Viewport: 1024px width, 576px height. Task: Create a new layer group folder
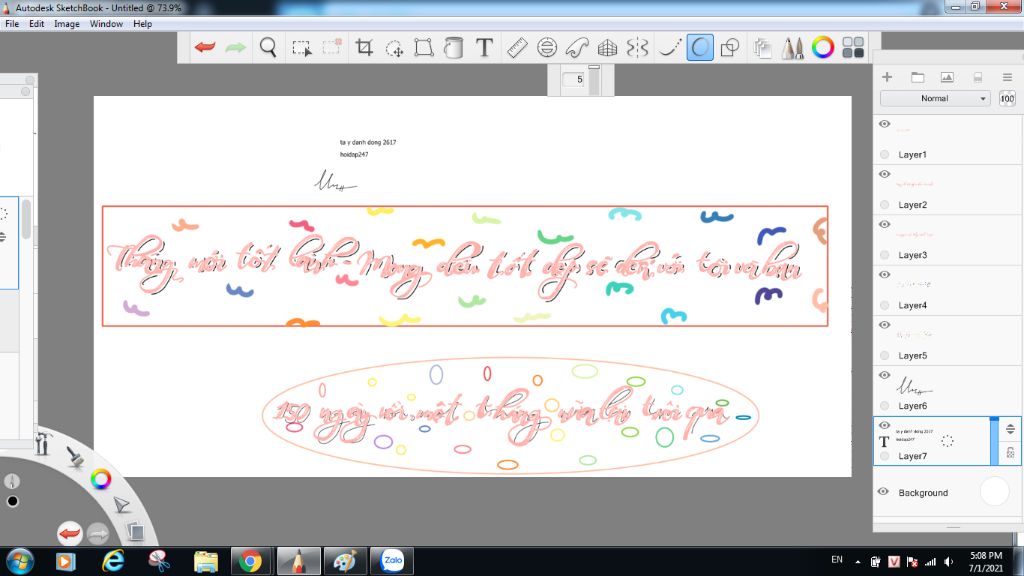tap(918, 77)
